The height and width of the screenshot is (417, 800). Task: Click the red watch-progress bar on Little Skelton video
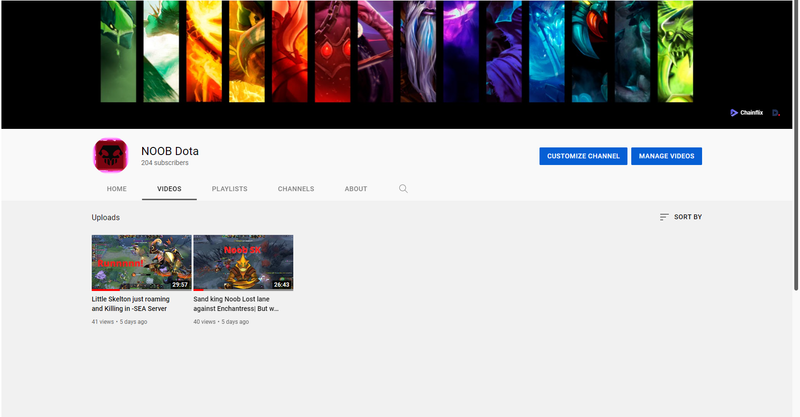click(106, 290)
